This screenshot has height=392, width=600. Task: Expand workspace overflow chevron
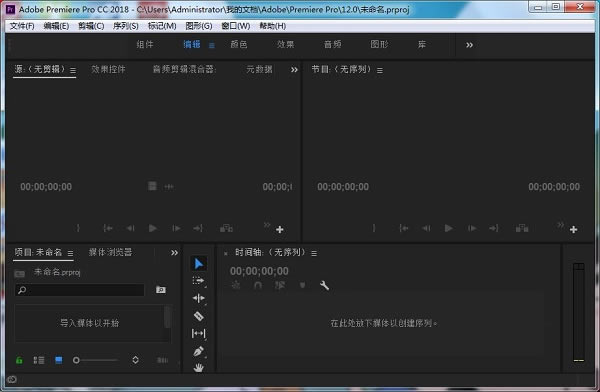[x=470, y=45]
